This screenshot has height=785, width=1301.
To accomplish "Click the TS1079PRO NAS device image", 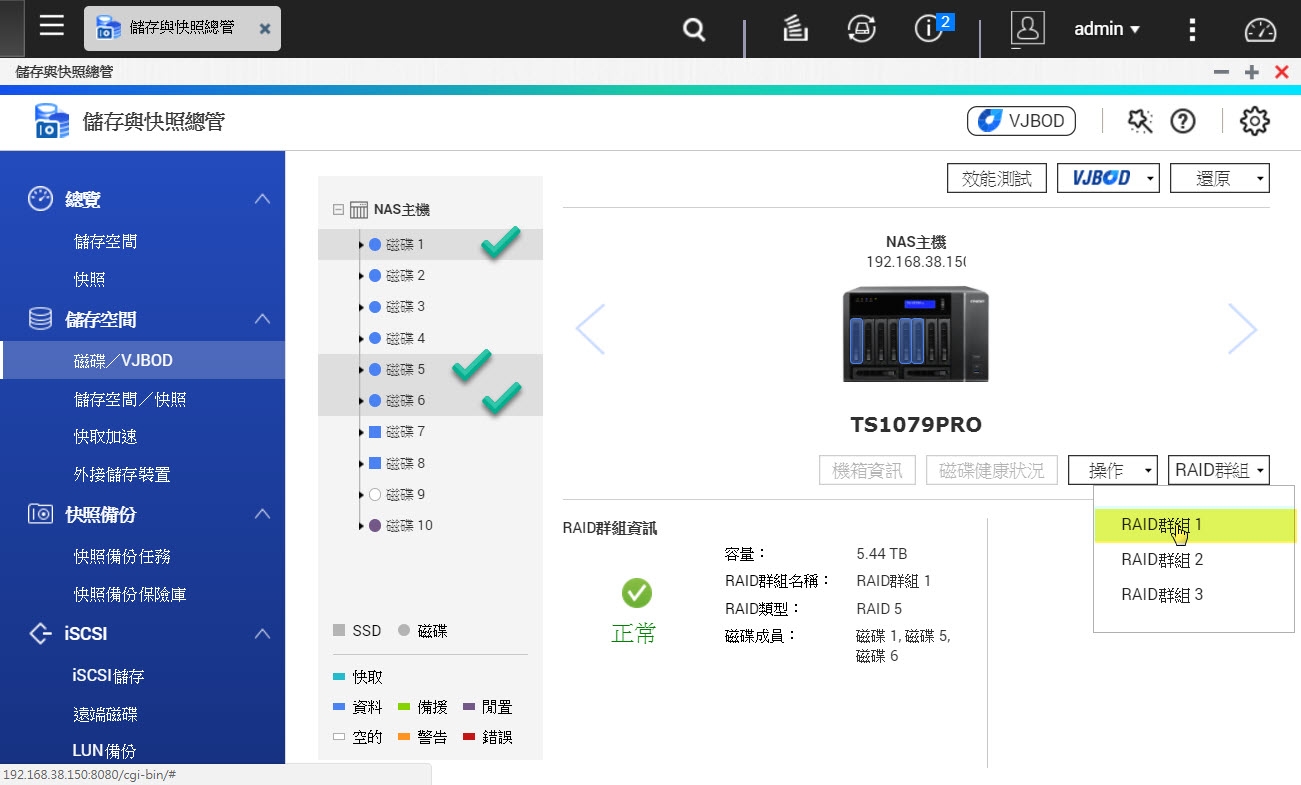I will pyautogui.click(x=915, y=333).
